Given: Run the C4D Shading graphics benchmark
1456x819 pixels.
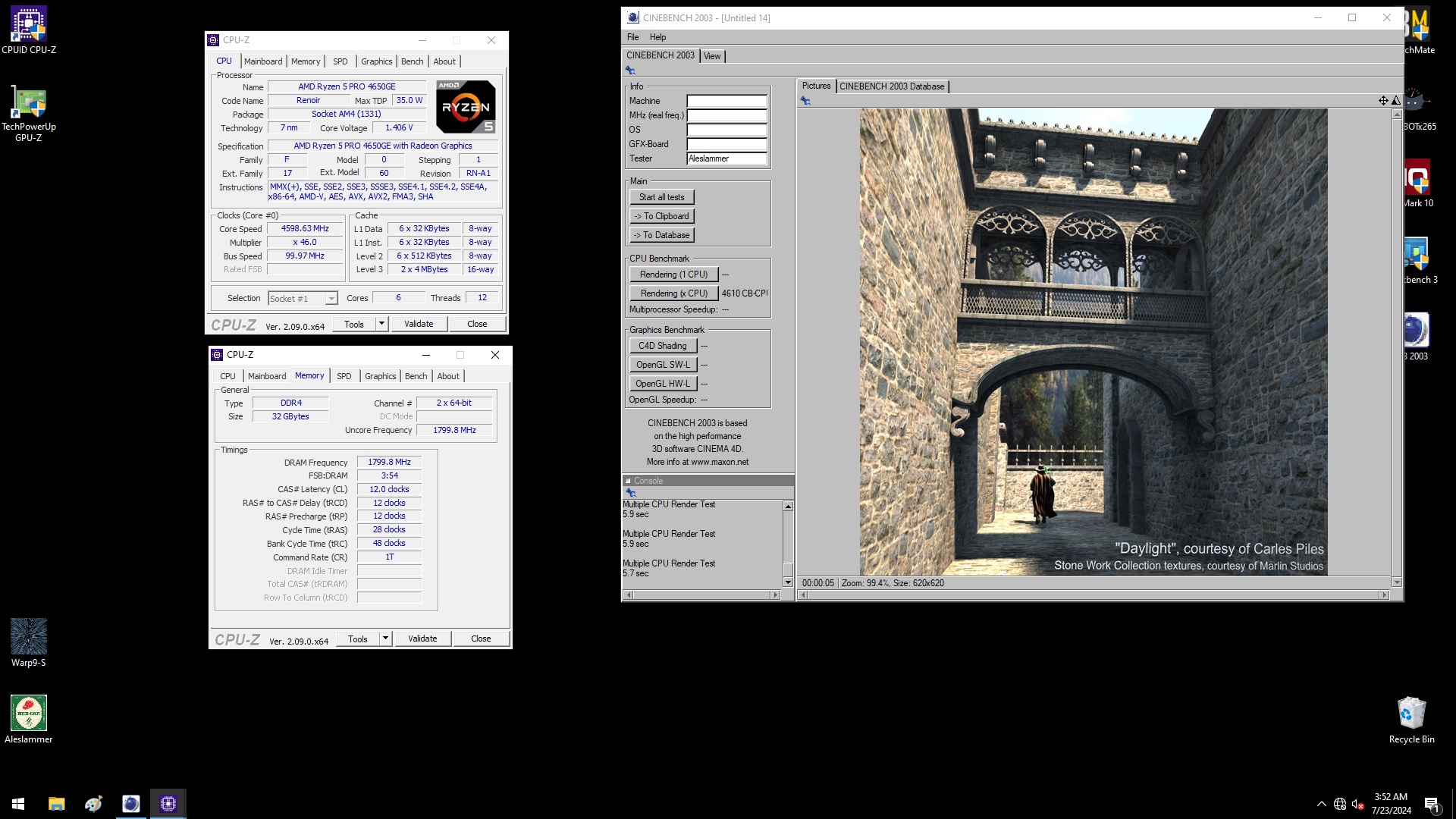Looking at the screenshot, I should pos(663,346).
